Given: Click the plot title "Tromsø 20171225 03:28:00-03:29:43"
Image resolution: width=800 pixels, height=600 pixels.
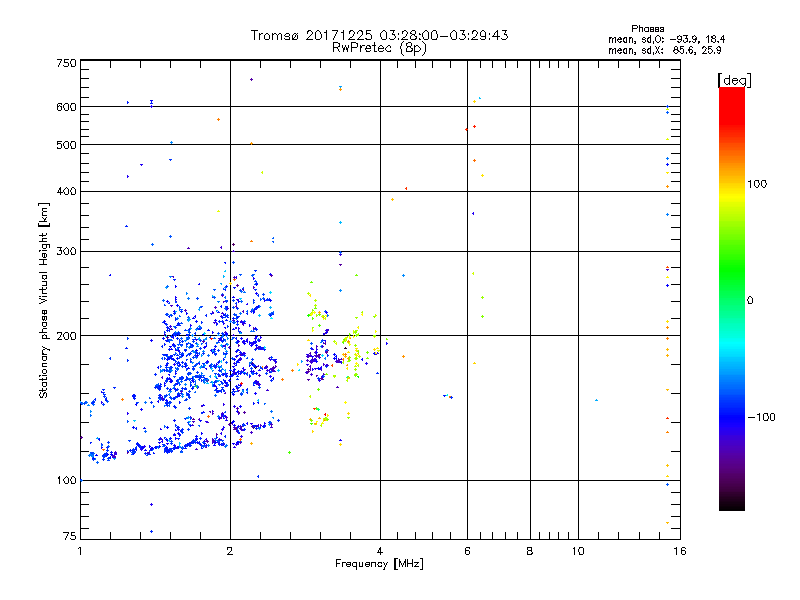Looking at the screenshot, I should click(379, 35).
